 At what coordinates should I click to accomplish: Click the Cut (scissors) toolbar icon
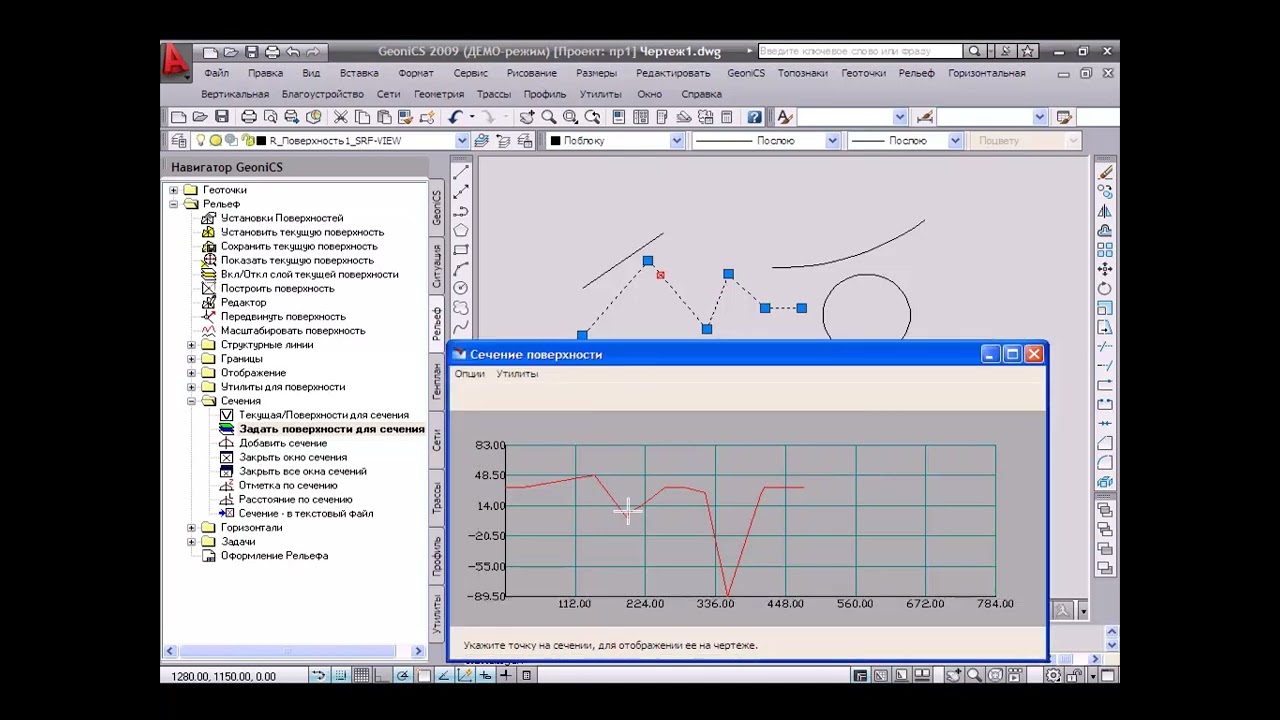pos(340,117)
